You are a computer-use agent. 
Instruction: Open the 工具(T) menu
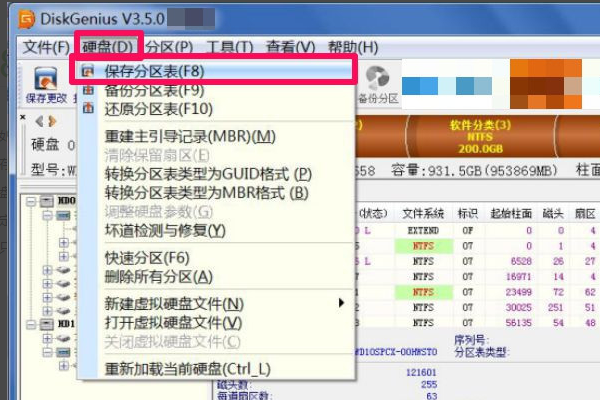click(x=230, y=47)
